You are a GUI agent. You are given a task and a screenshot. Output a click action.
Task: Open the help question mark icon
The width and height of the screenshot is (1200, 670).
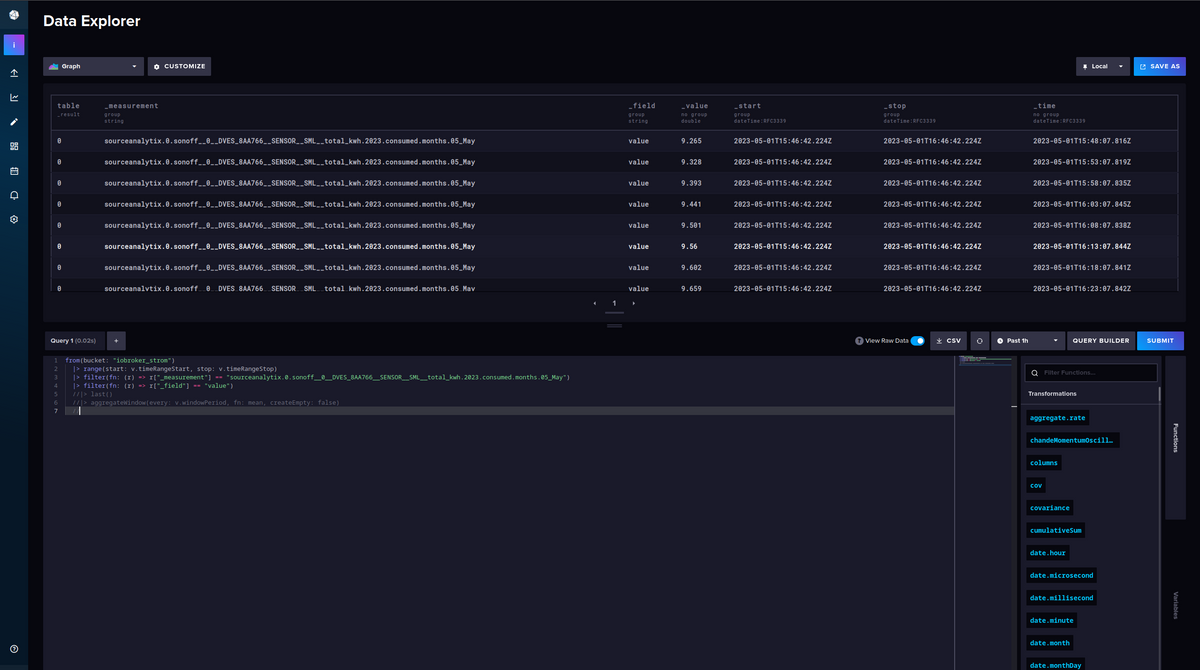[14, 649]
